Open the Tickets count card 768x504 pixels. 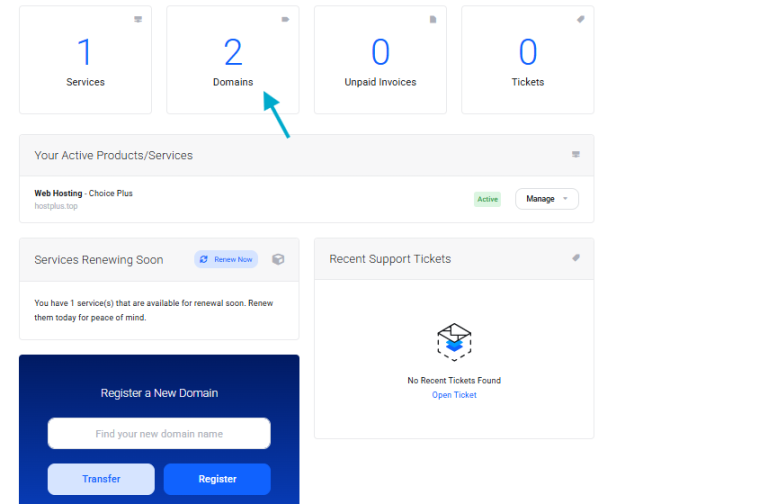pyautogui.click(x=528, y=60)
